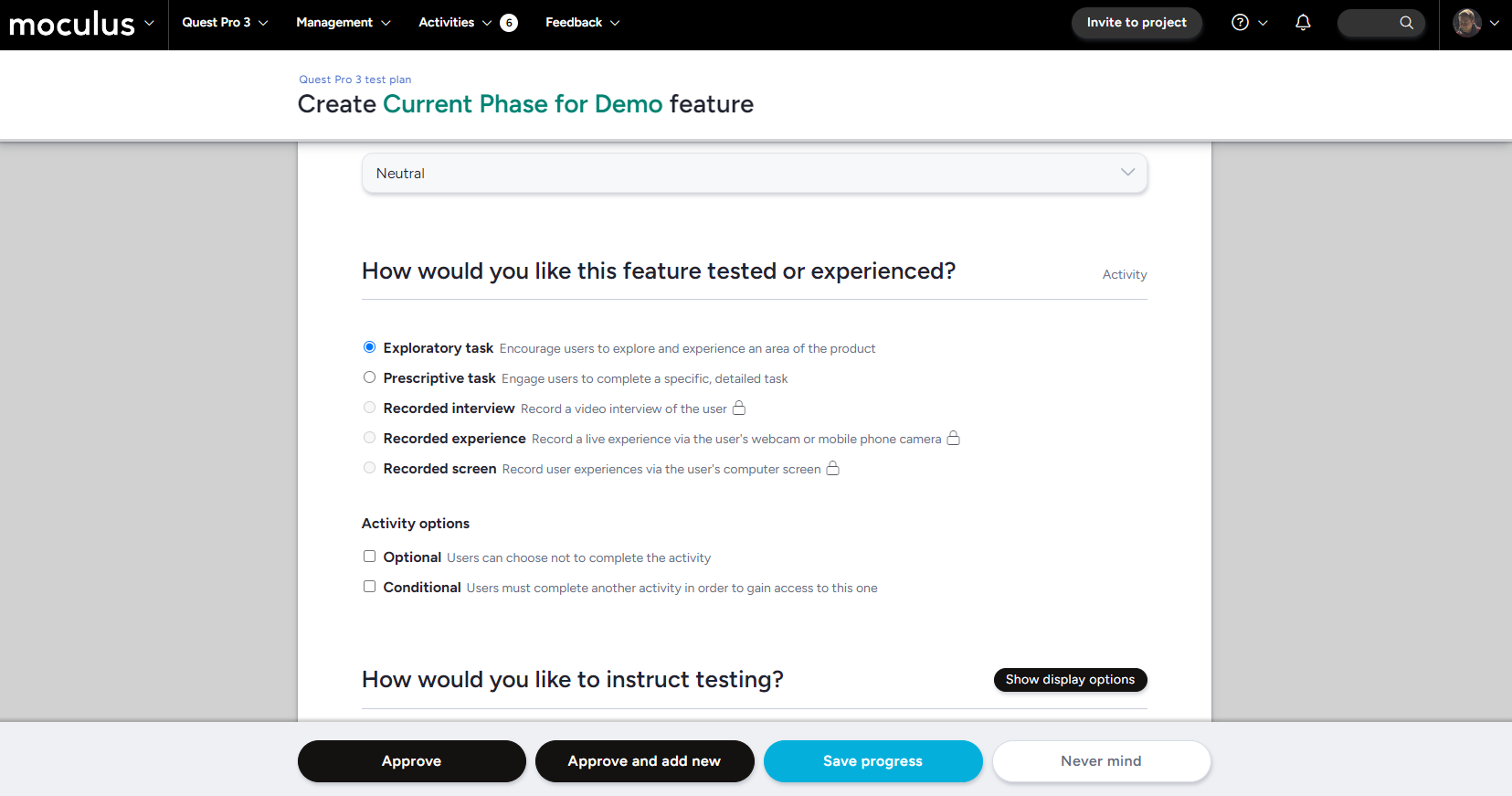Click lock icon beside Recorded screen
1512x796 pixels.
832,468
